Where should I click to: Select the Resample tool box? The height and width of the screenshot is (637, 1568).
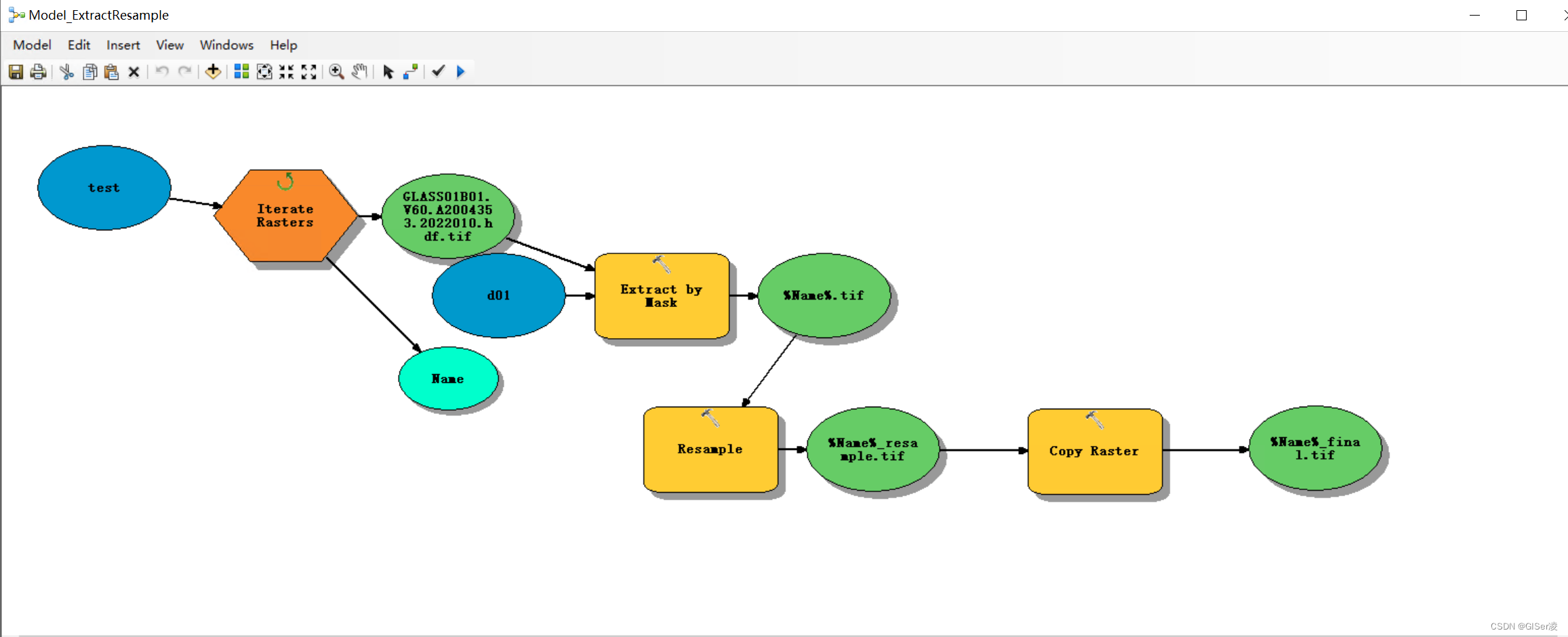click(710, 449)
